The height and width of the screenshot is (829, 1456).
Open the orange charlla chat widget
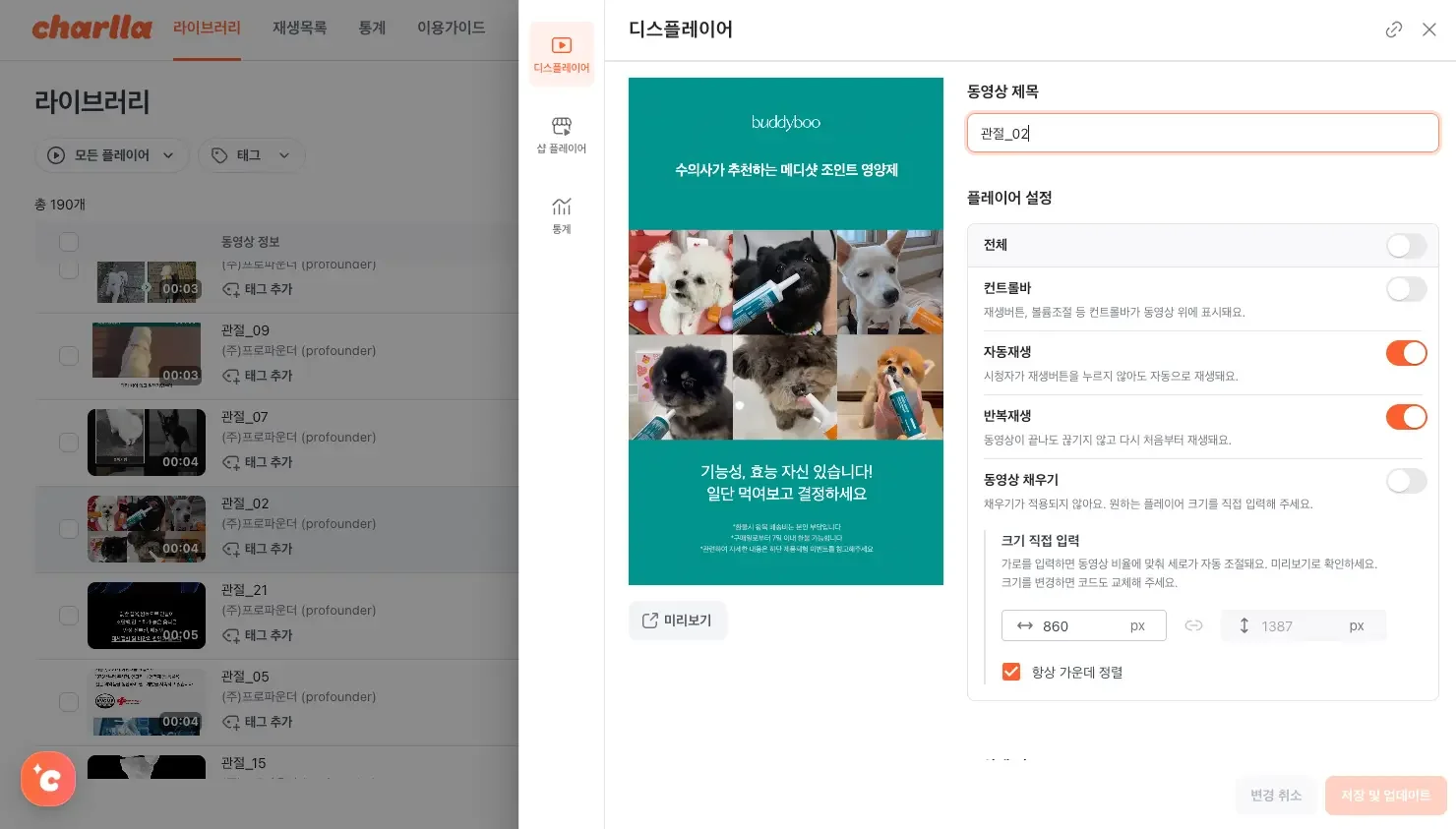pos(48,779)
